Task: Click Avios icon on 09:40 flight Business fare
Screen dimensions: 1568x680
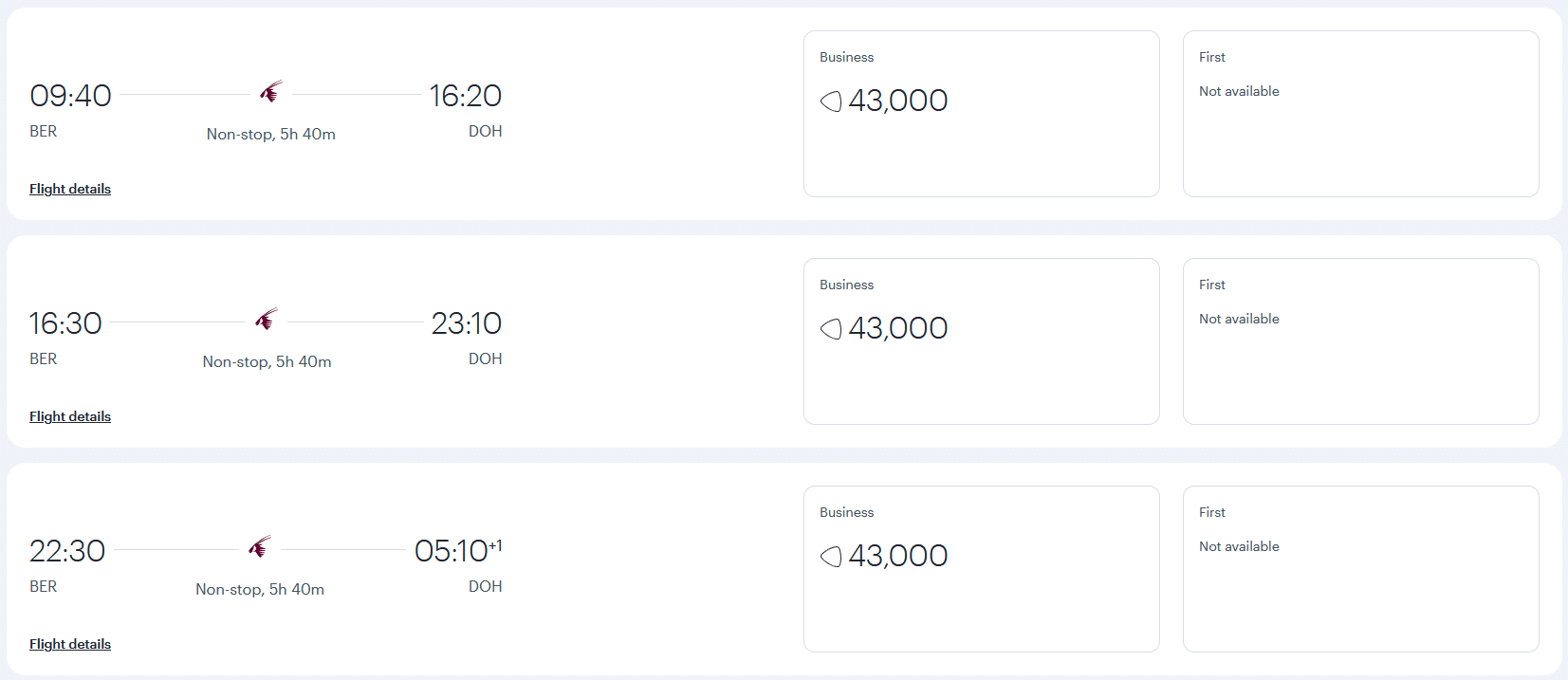Action: (831, 101)
